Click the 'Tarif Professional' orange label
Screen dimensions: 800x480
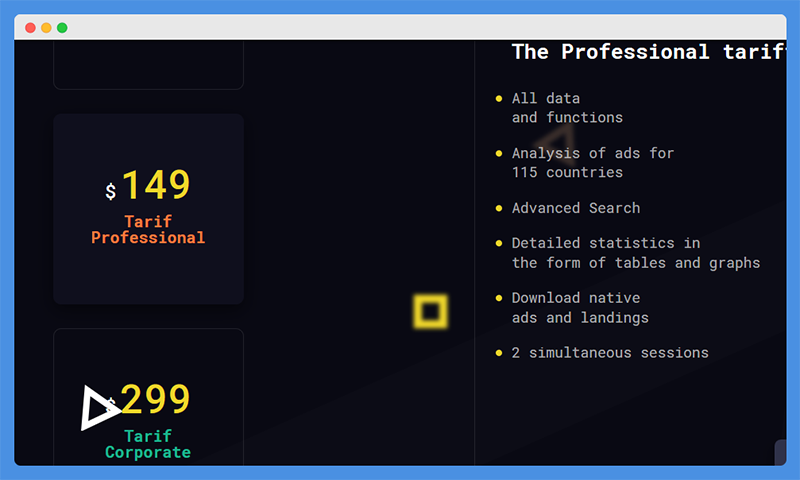148,230
